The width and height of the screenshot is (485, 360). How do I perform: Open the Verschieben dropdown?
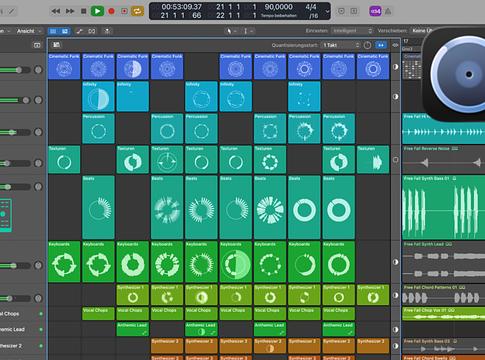(x=422, y=31)
